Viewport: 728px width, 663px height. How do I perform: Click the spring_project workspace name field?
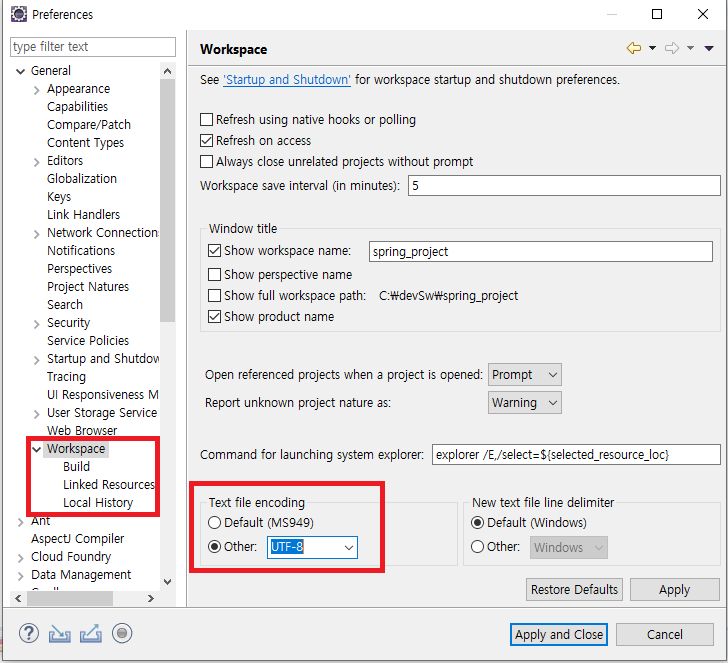[541, 251]
